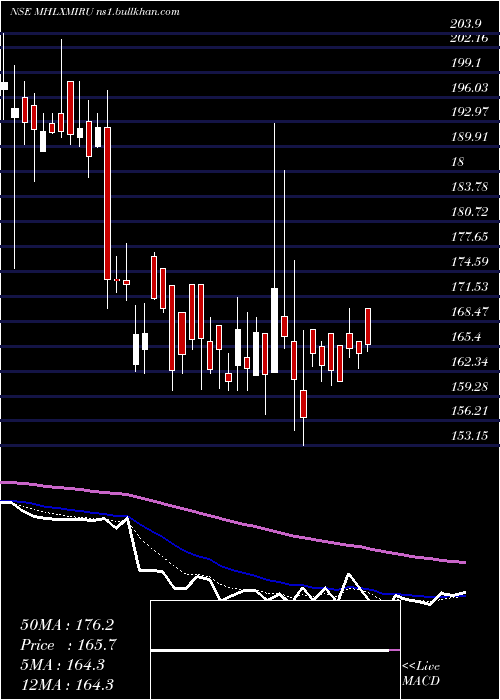500x700 pixels.
Task: Click the 156.21 price level label
Action: 468,411
